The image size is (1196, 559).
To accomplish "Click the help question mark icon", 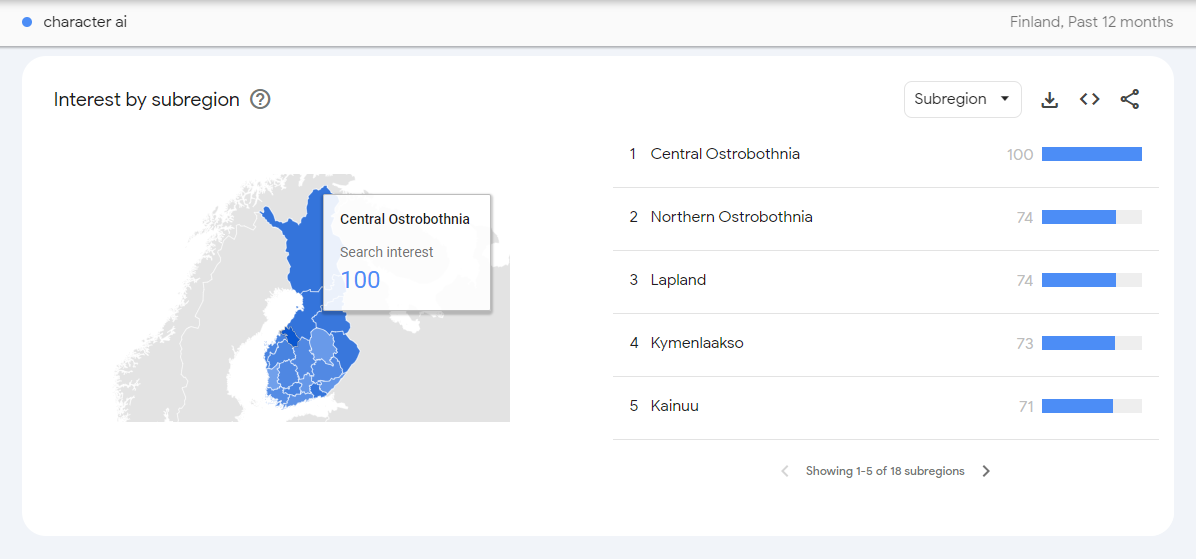I will click(260, 99).
